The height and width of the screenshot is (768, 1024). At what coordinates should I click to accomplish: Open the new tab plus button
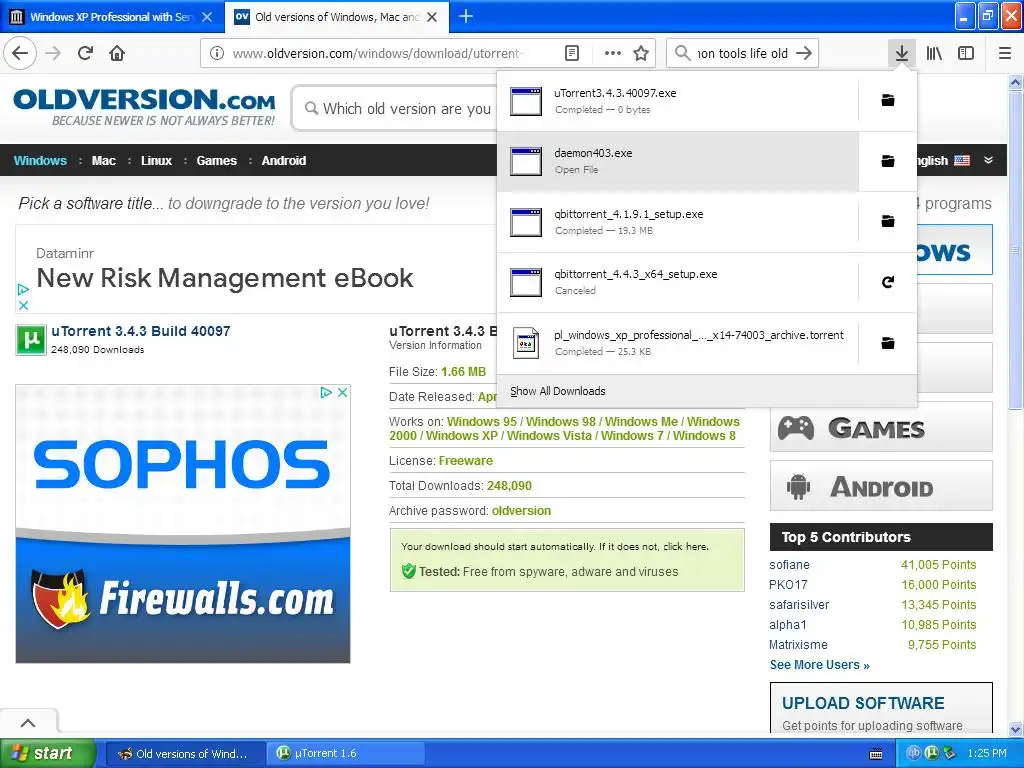(x=466, y=16)
